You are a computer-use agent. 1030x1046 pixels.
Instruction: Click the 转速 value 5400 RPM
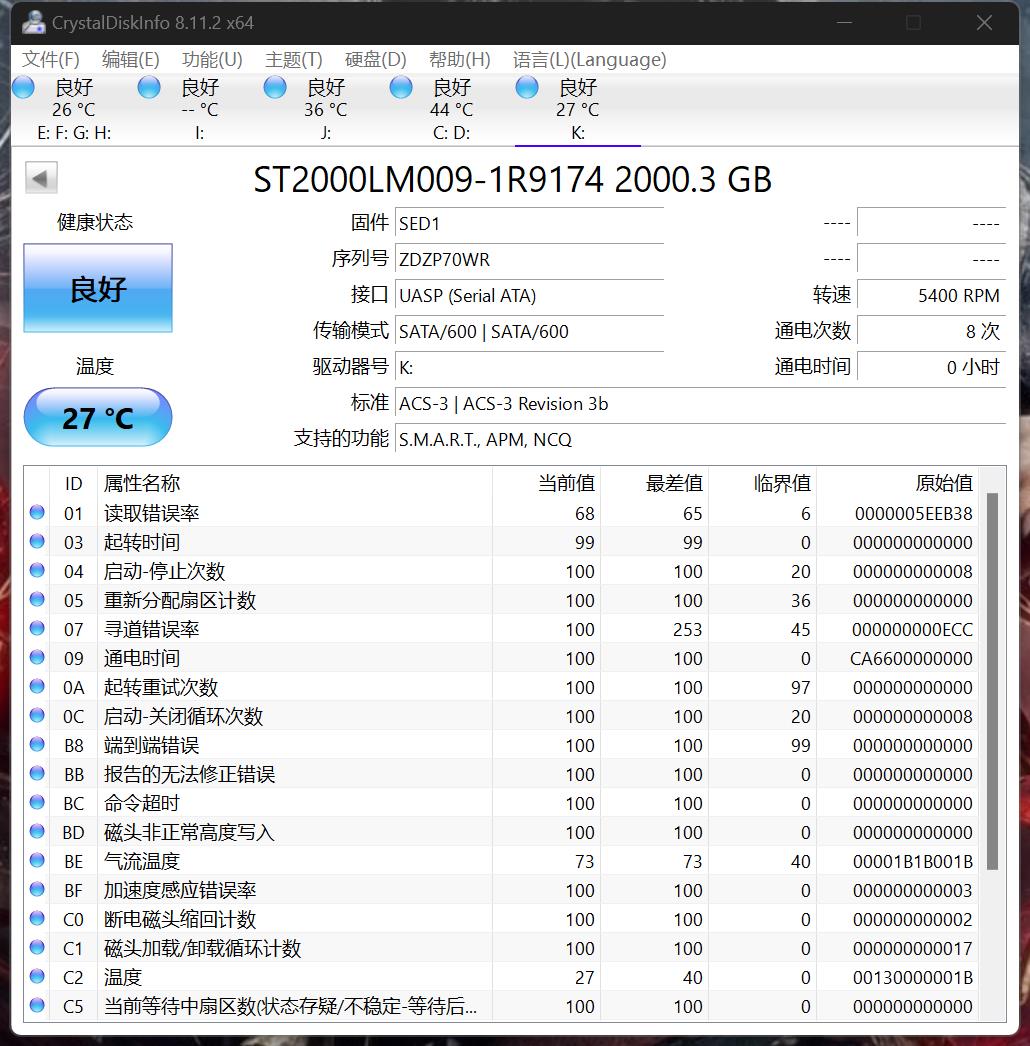pos(931,296)
